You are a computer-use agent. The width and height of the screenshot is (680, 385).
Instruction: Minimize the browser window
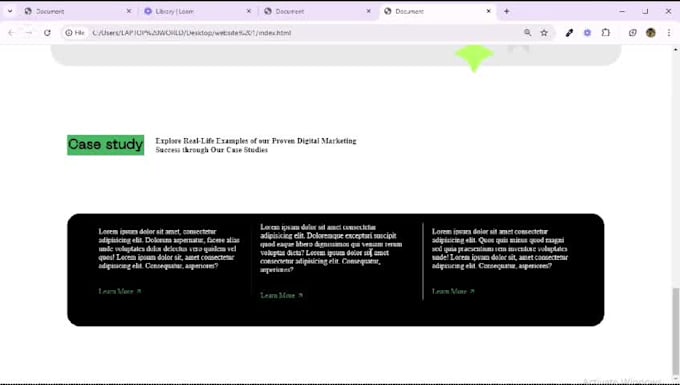[622, 12]
